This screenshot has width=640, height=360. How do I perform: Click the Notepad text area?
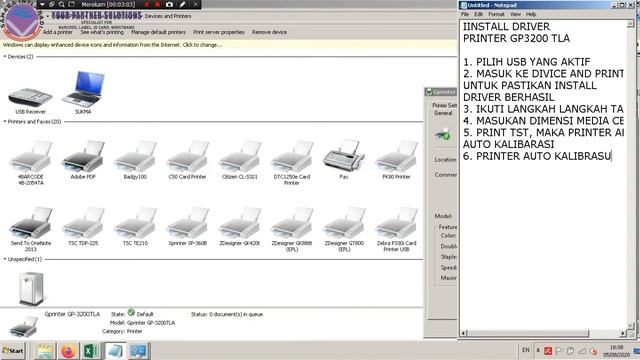click(x=543, y=175)
